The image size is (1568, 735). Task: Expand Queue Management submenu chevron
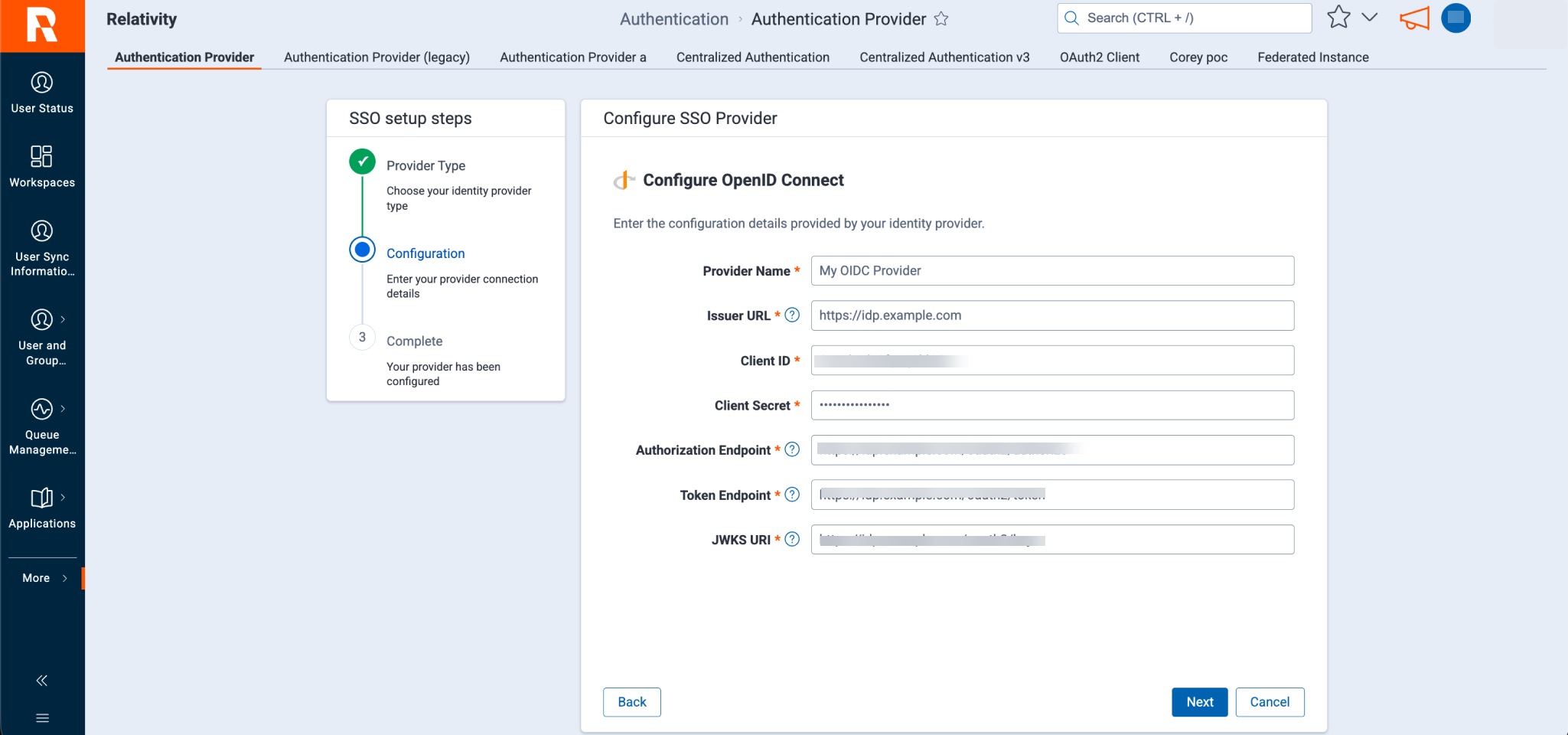63,408
